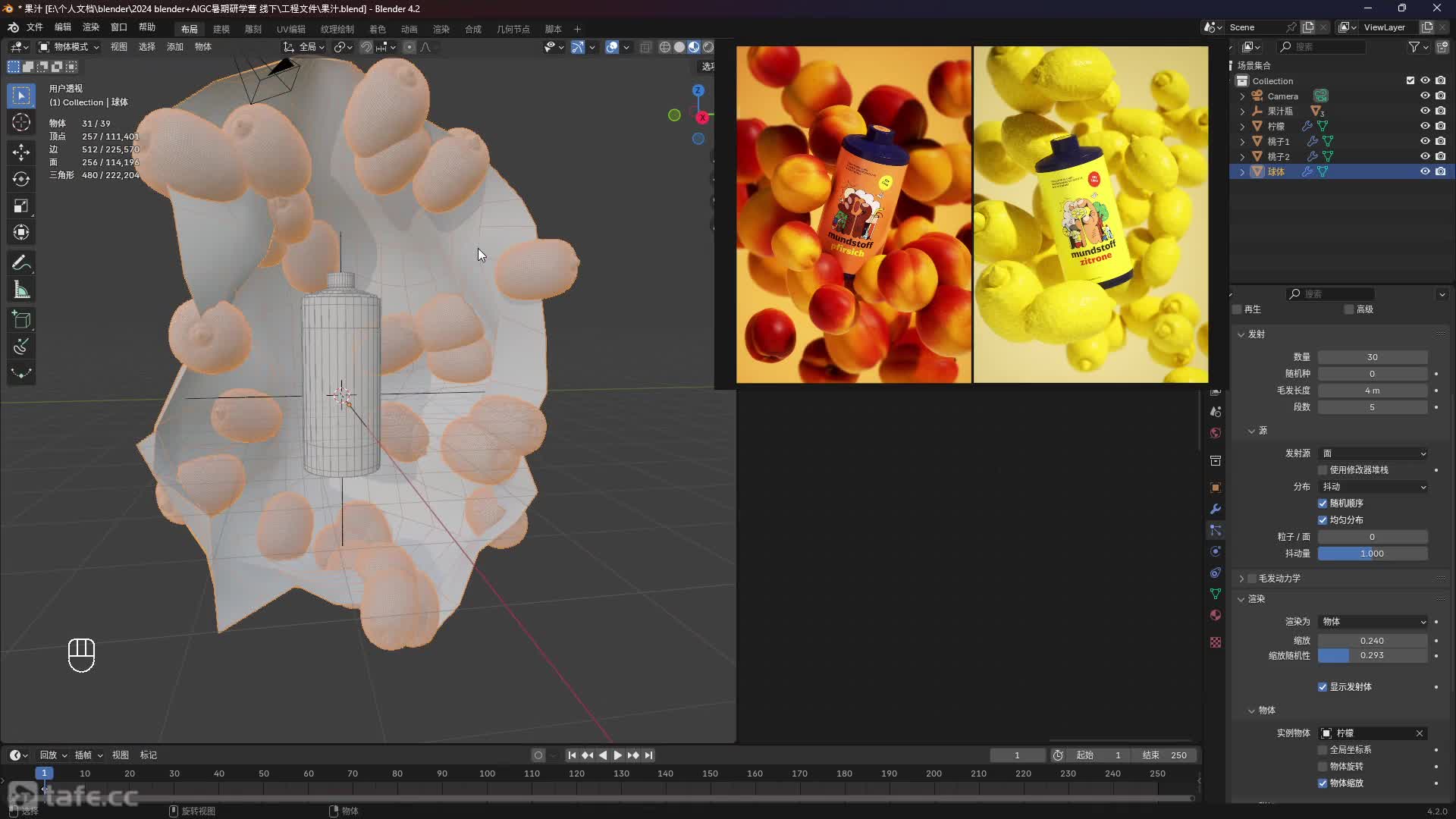Clear 柠檬 instance object field

coord(1420,733)
